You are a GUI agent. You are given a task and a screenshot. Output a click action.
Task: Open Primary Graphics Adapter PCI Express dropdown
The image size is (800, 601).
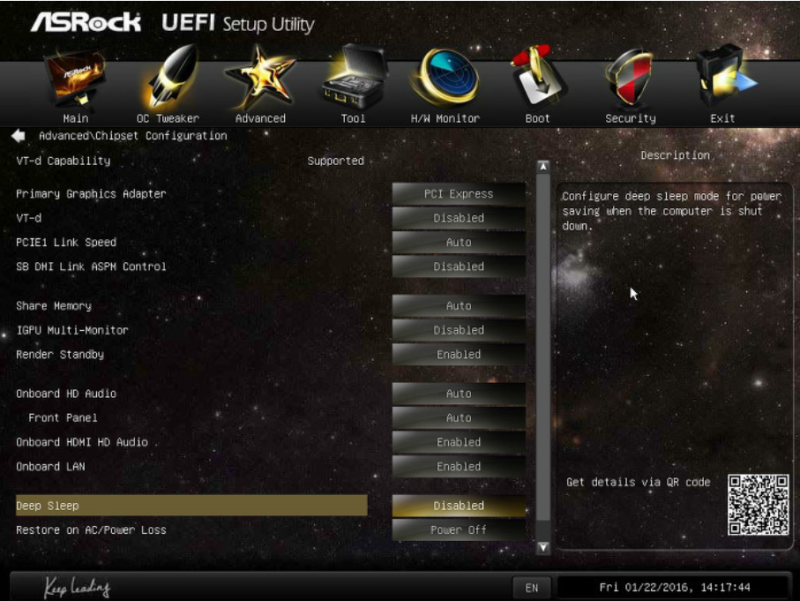(459, 194)
